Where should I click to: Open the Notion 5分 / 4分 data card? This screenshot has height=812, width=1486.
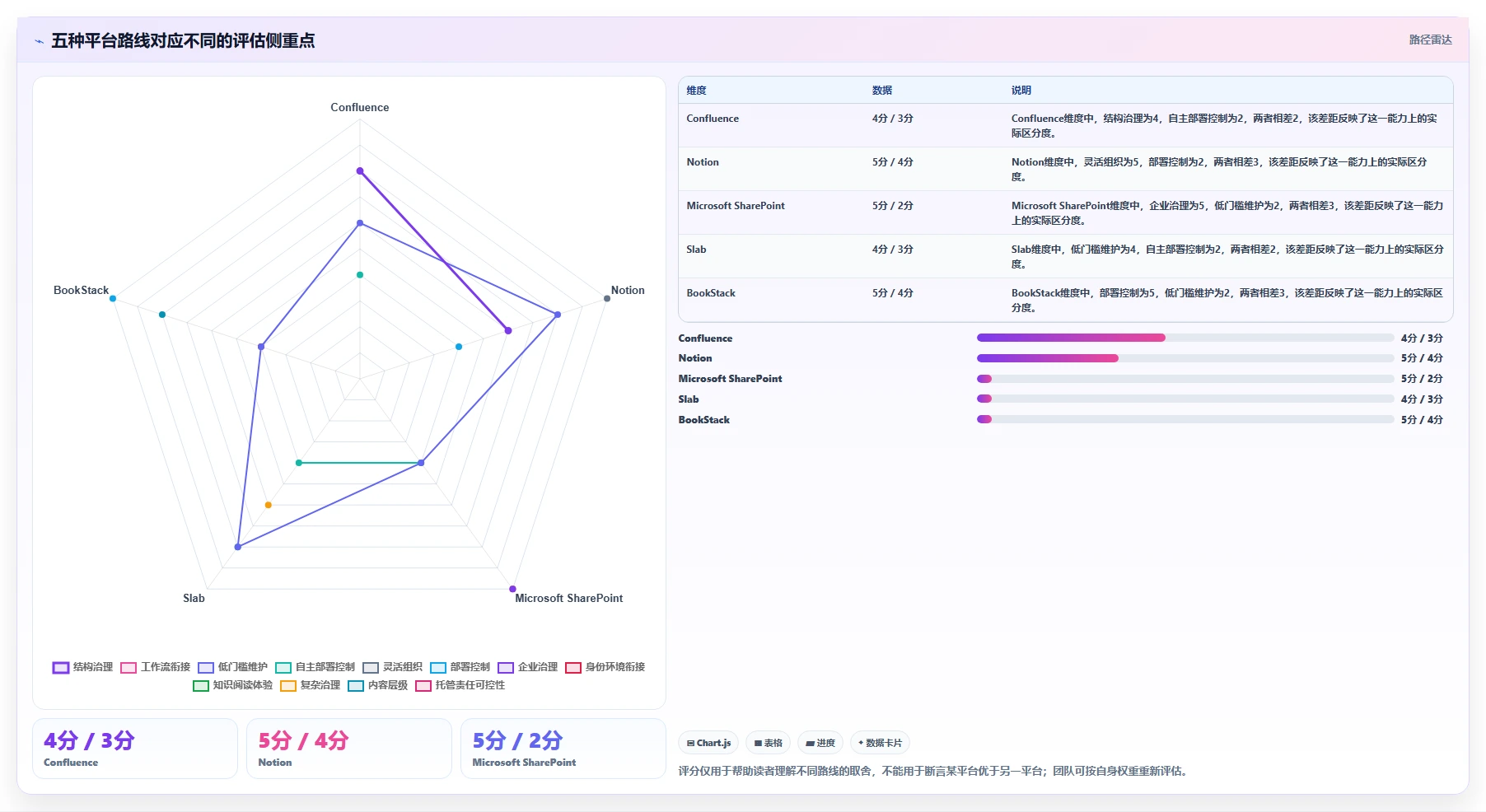[349, 749]
